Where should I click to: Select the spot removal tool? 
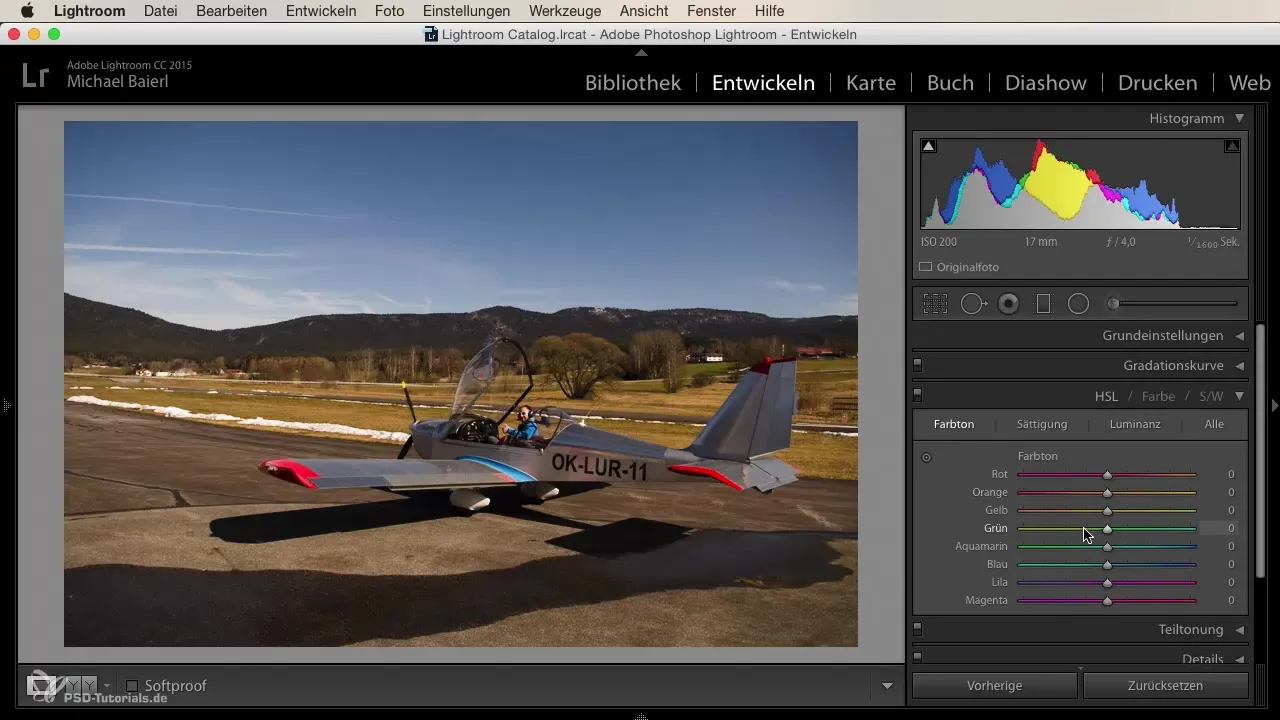click(x=973, y=304)
